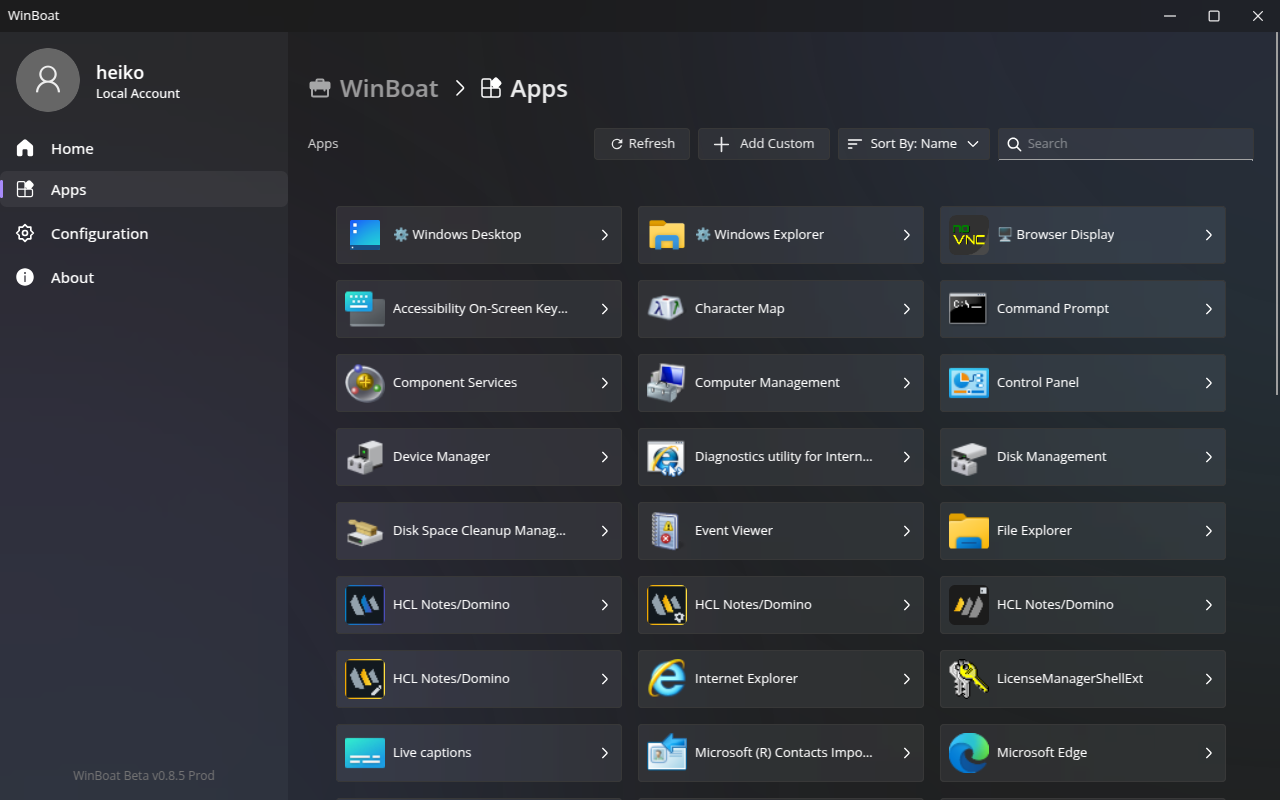Click the vertical scrollbar on the right
1280x800 pixels.
[1276, 215]
